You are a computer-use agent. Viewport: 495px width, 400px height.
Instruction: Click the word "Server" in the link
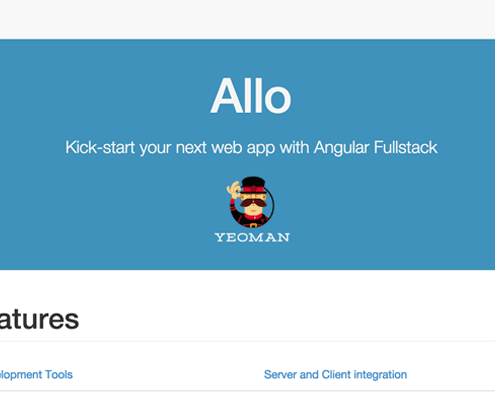pos(280,375)
